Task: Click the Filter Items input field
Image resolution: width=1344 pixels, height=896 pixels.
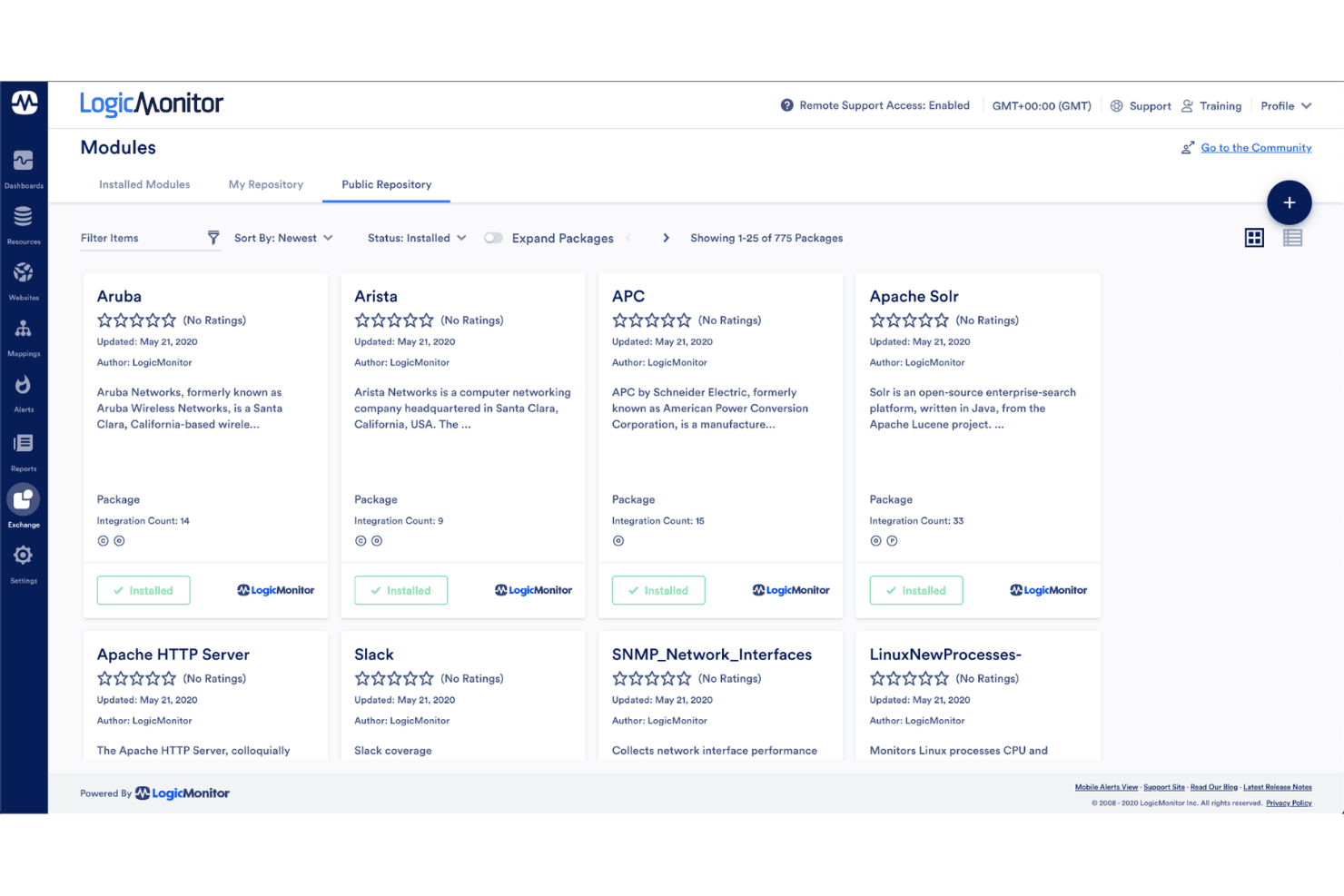Action: tap(142, 238)
